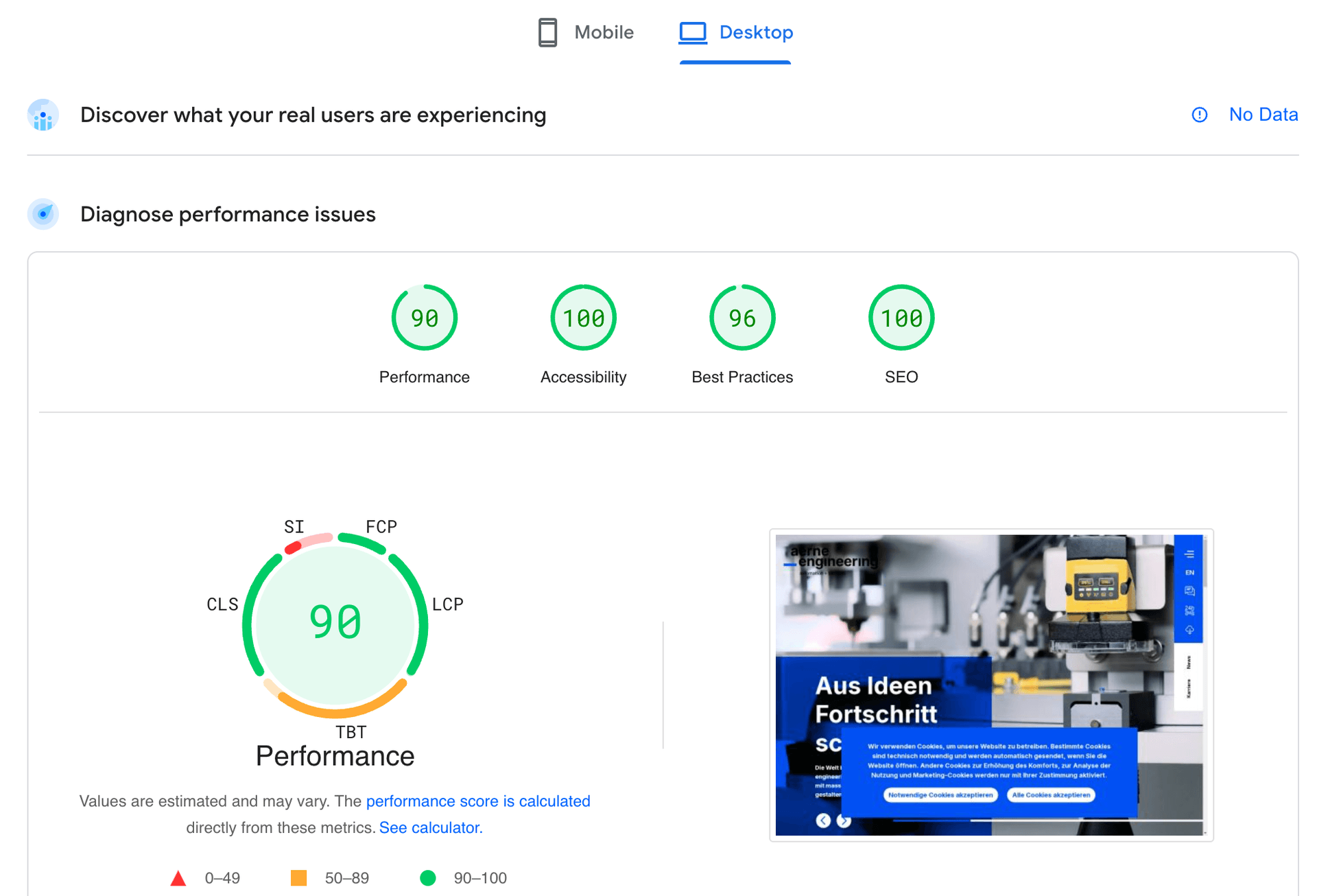1317x896 pixels.
Task: Click the FCP metric label
Action: (x=381, y=527)
